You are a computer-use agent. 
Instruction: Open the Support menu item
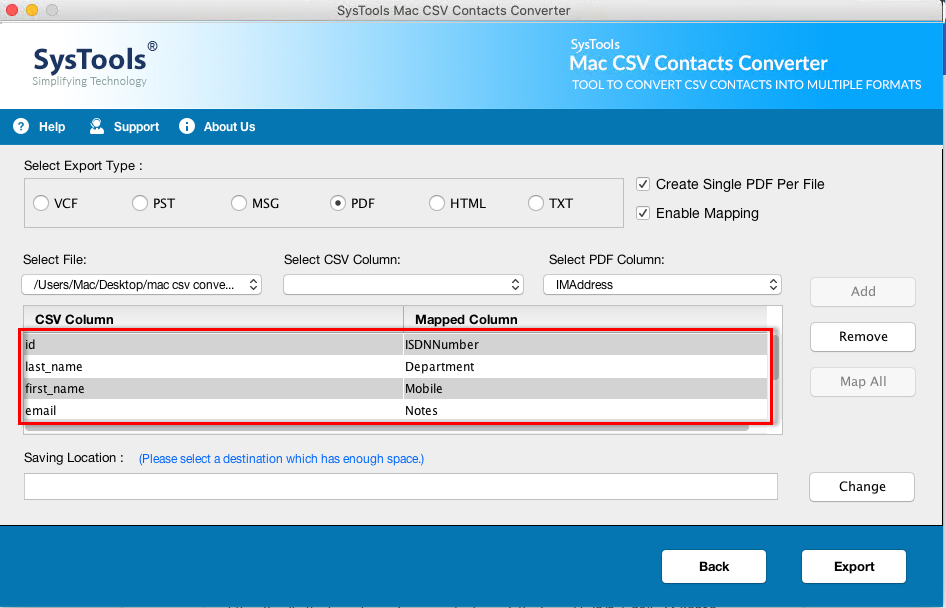tap(136, 127)
